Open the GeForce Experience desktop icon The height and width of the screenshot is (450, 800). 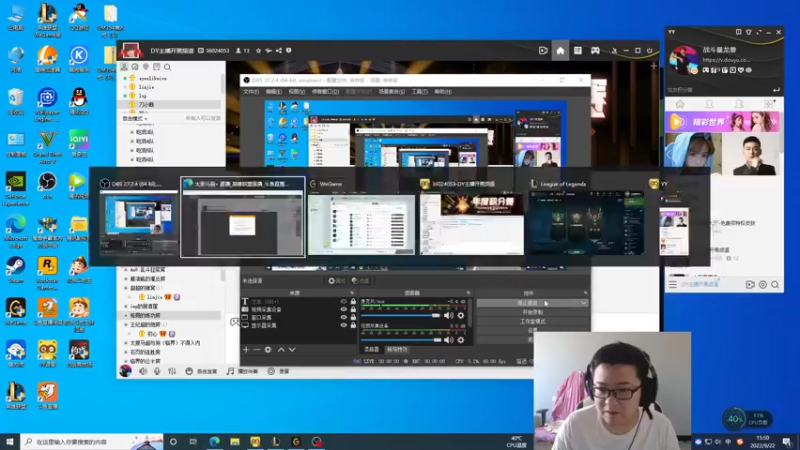[16, 188]
